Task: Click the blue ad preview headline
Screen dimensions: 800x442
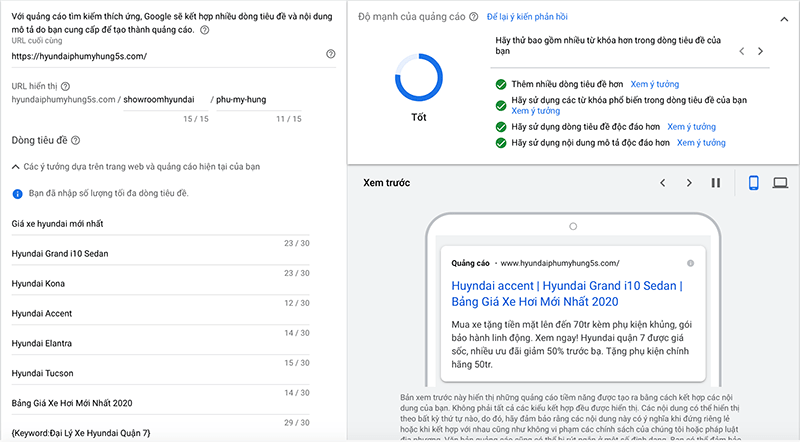Action: (567, 293)
